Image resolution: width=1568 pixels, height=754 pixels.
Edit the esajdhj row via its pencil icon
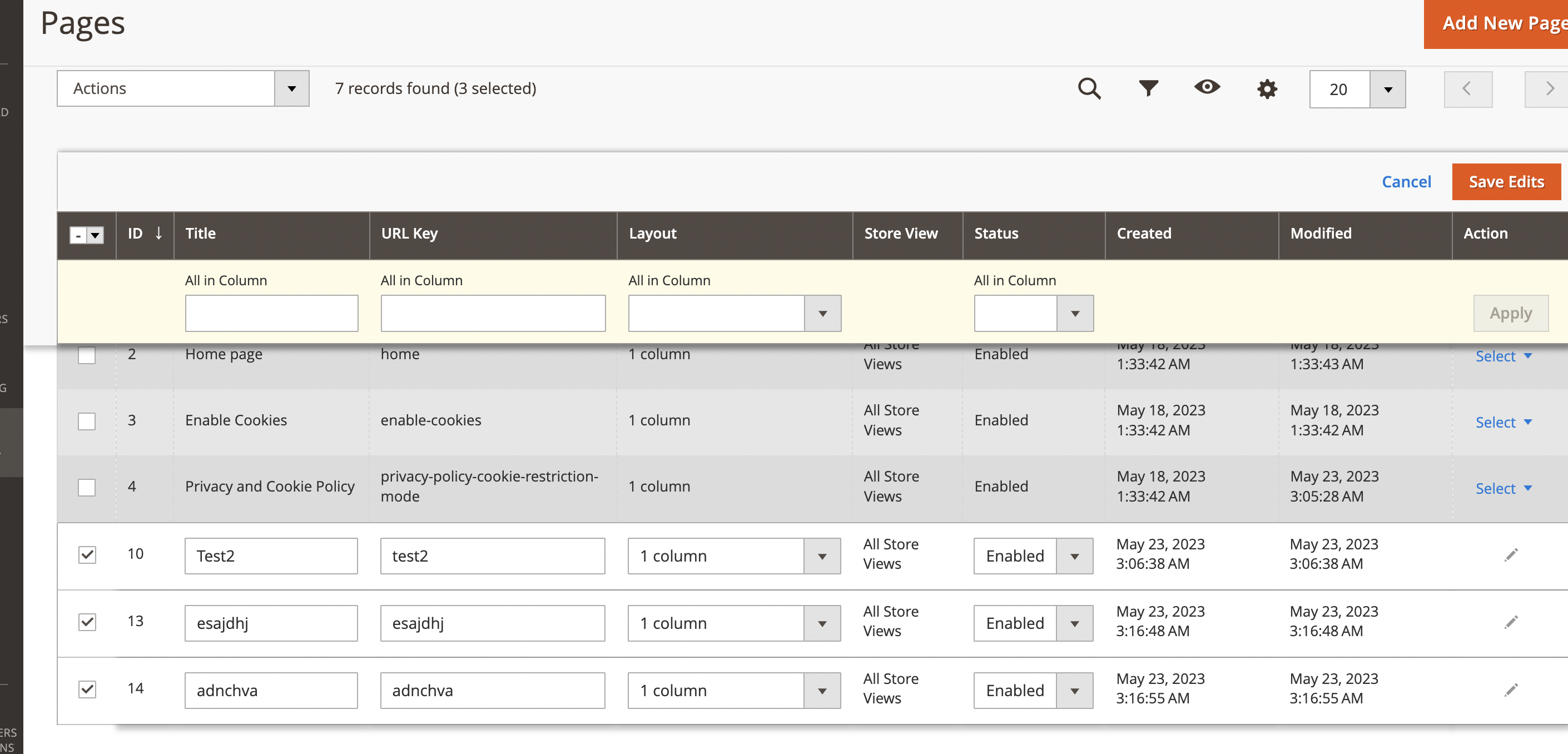[x=1511, y=622]
